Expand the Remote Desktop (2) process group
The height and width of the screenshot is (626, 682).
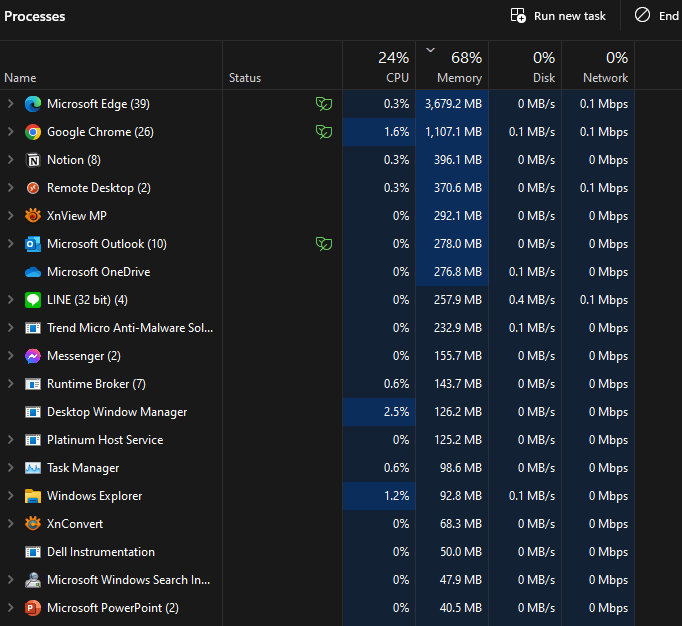tap(10, 188)
